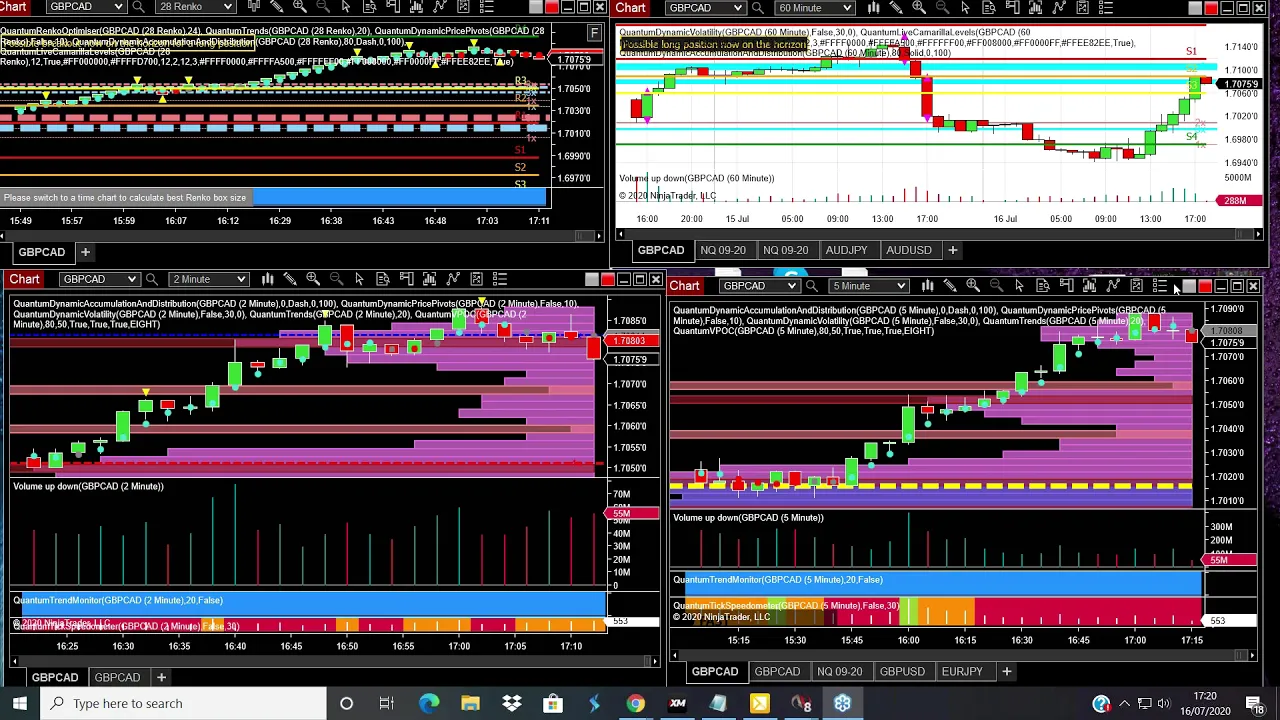The width and height of the screenshot is (1280, 720).
Task: Show data box in 2 Minute chart
Action: click(383, 279)
